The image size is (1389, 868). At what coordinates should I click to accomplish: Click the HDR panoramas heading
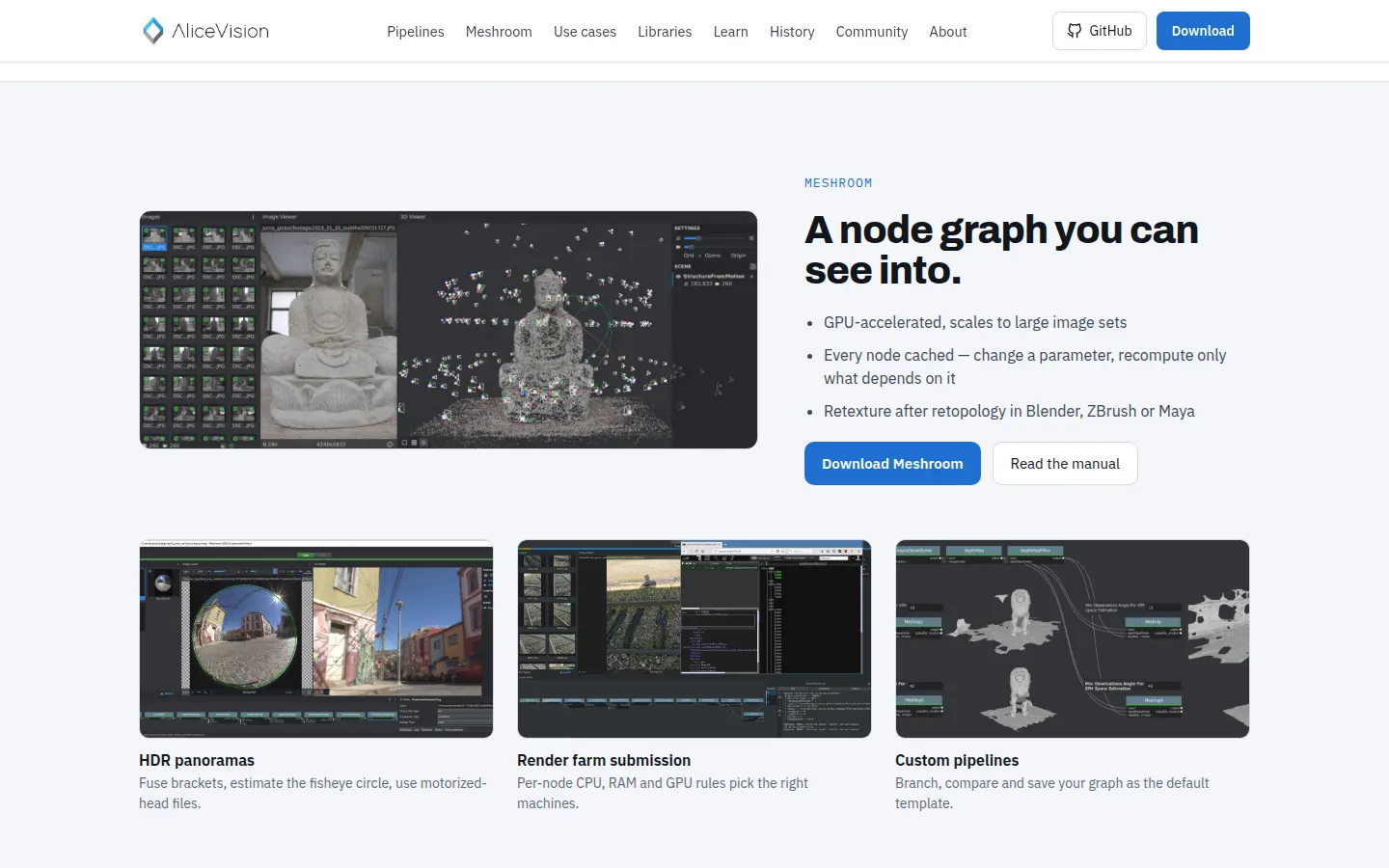197,760
